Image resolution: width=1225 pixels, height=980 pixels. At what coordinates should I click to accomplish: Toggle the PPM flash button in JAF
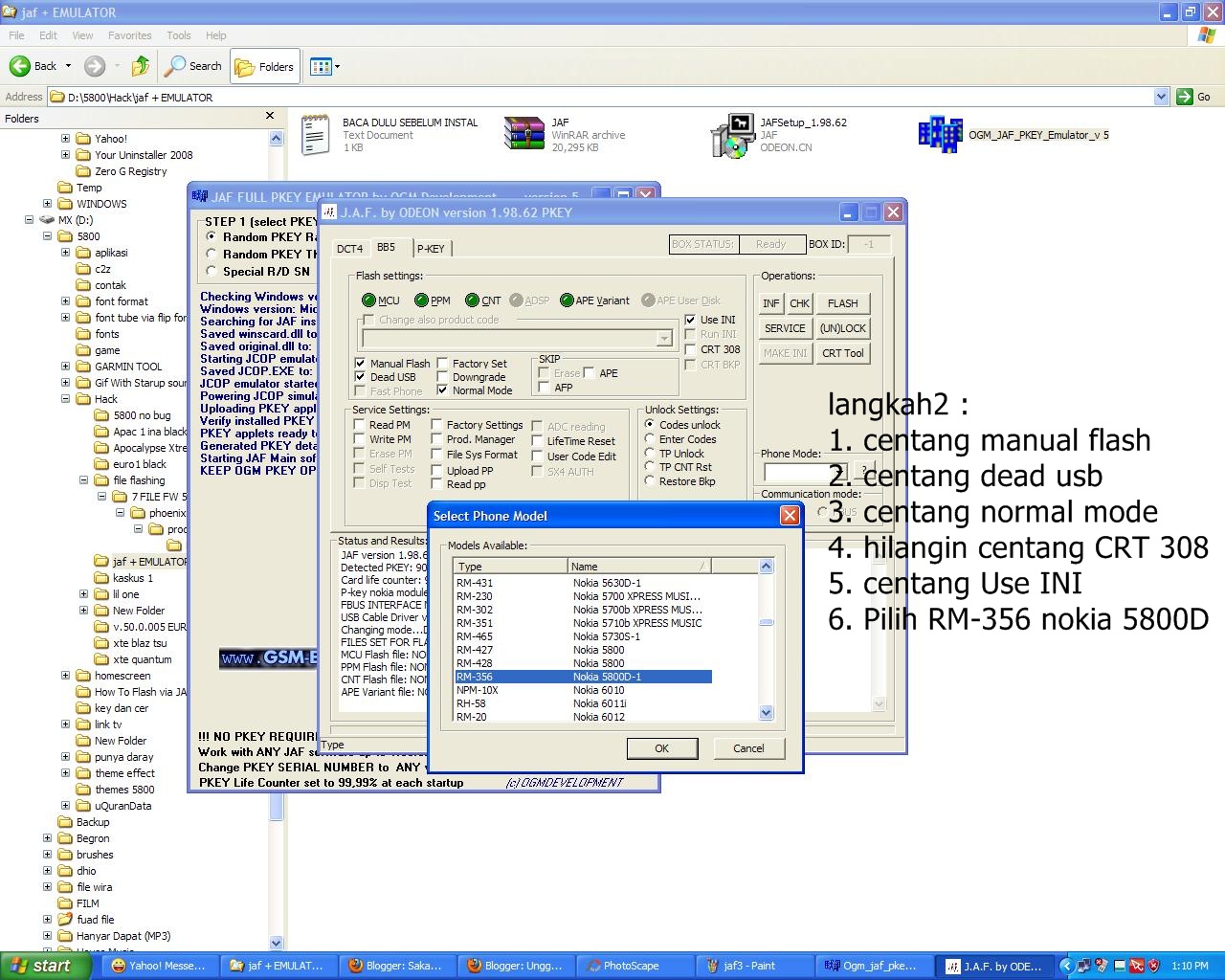click(x=421, y=301)
